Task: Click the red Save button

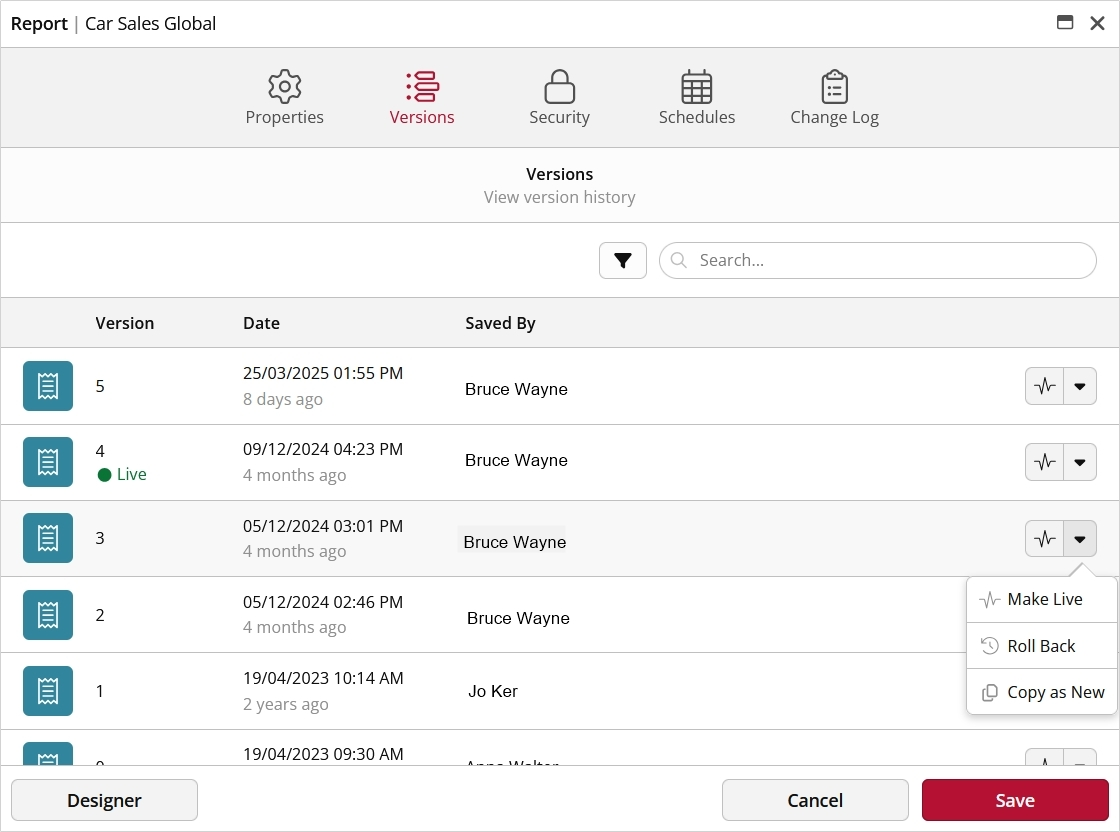Action: pos(1015,801)
